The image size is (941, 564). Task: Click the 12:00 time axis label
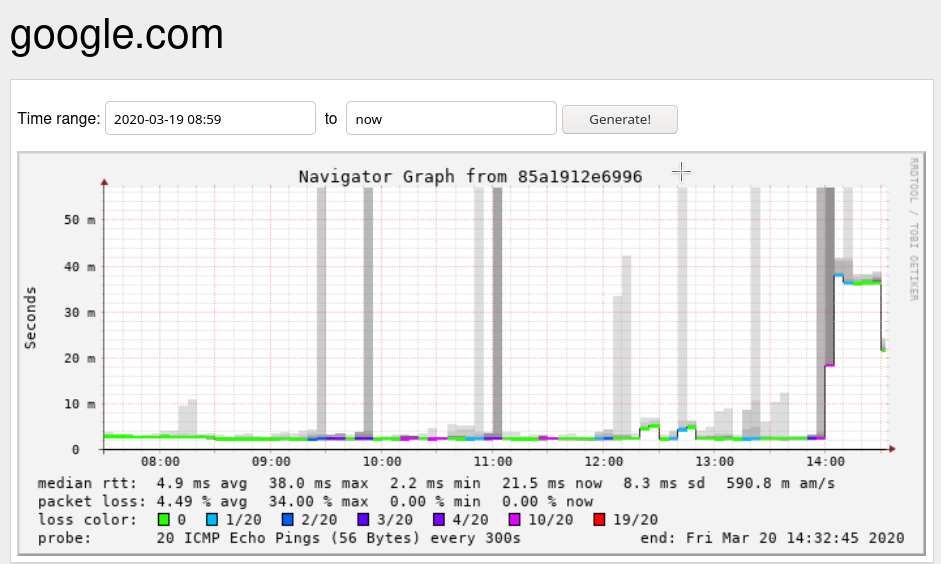[x=604, y=462]
